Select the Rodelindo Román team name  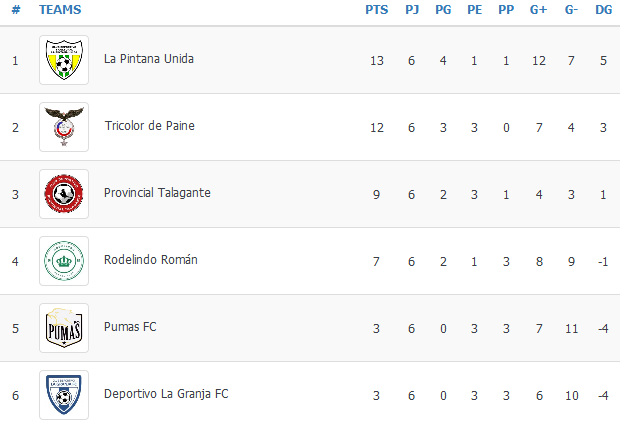click(151, 260)
